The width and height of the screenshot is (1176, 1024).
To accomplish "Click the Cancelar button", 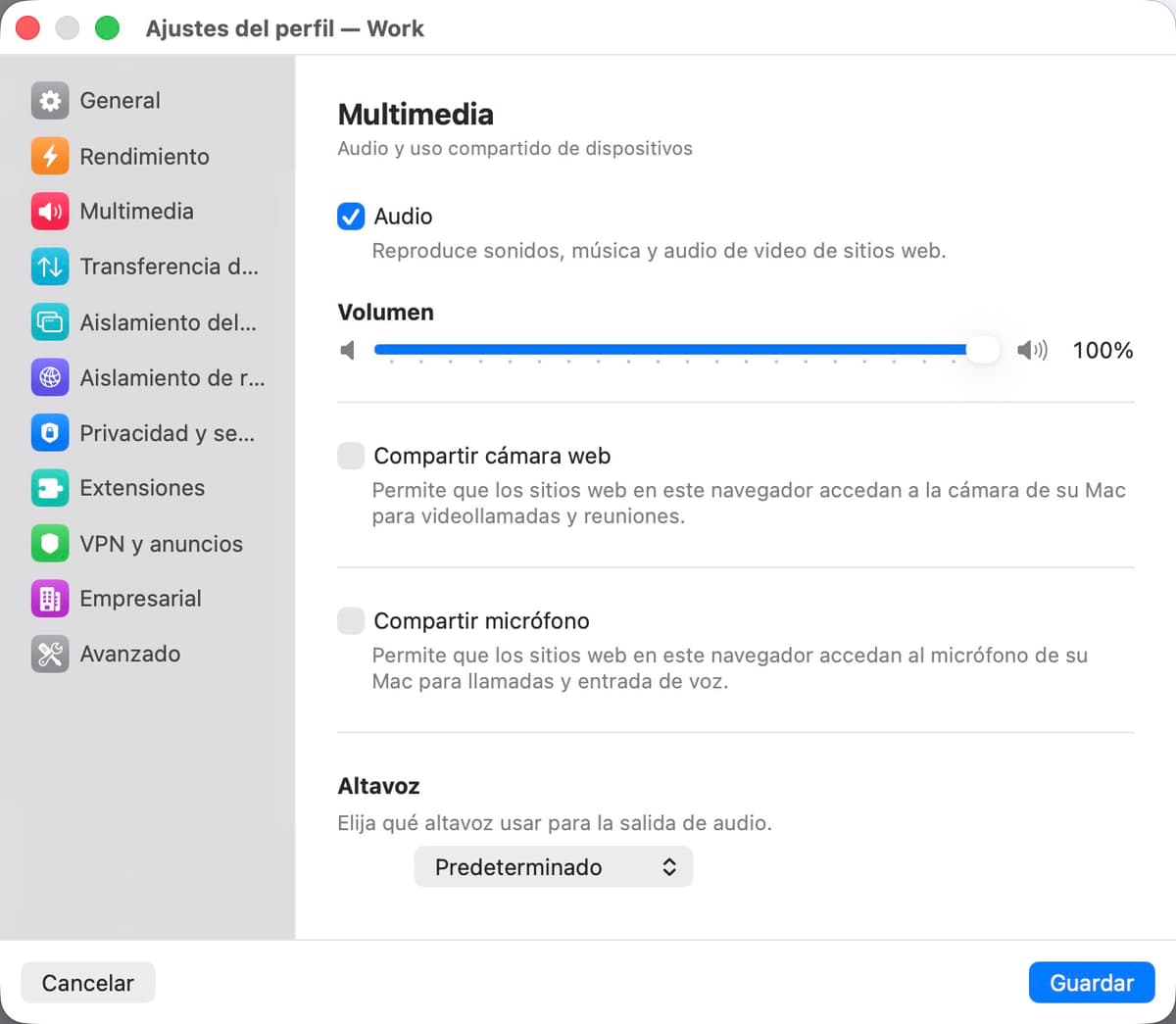I will coord(88,983).
